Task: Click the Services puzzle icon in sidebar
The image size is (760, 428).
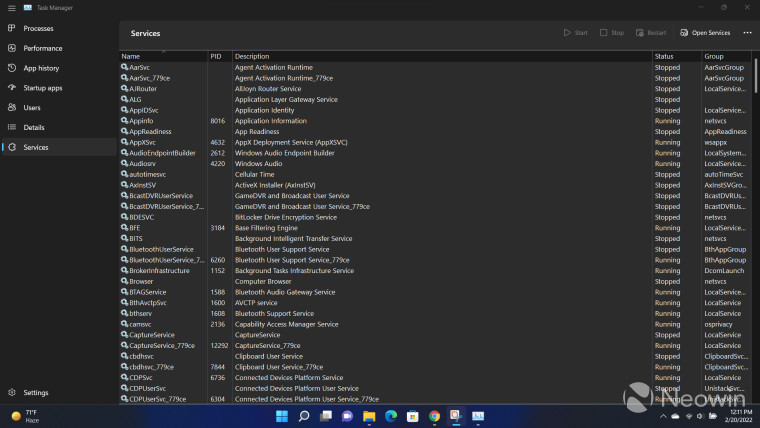Action: (x=12, y=147)
